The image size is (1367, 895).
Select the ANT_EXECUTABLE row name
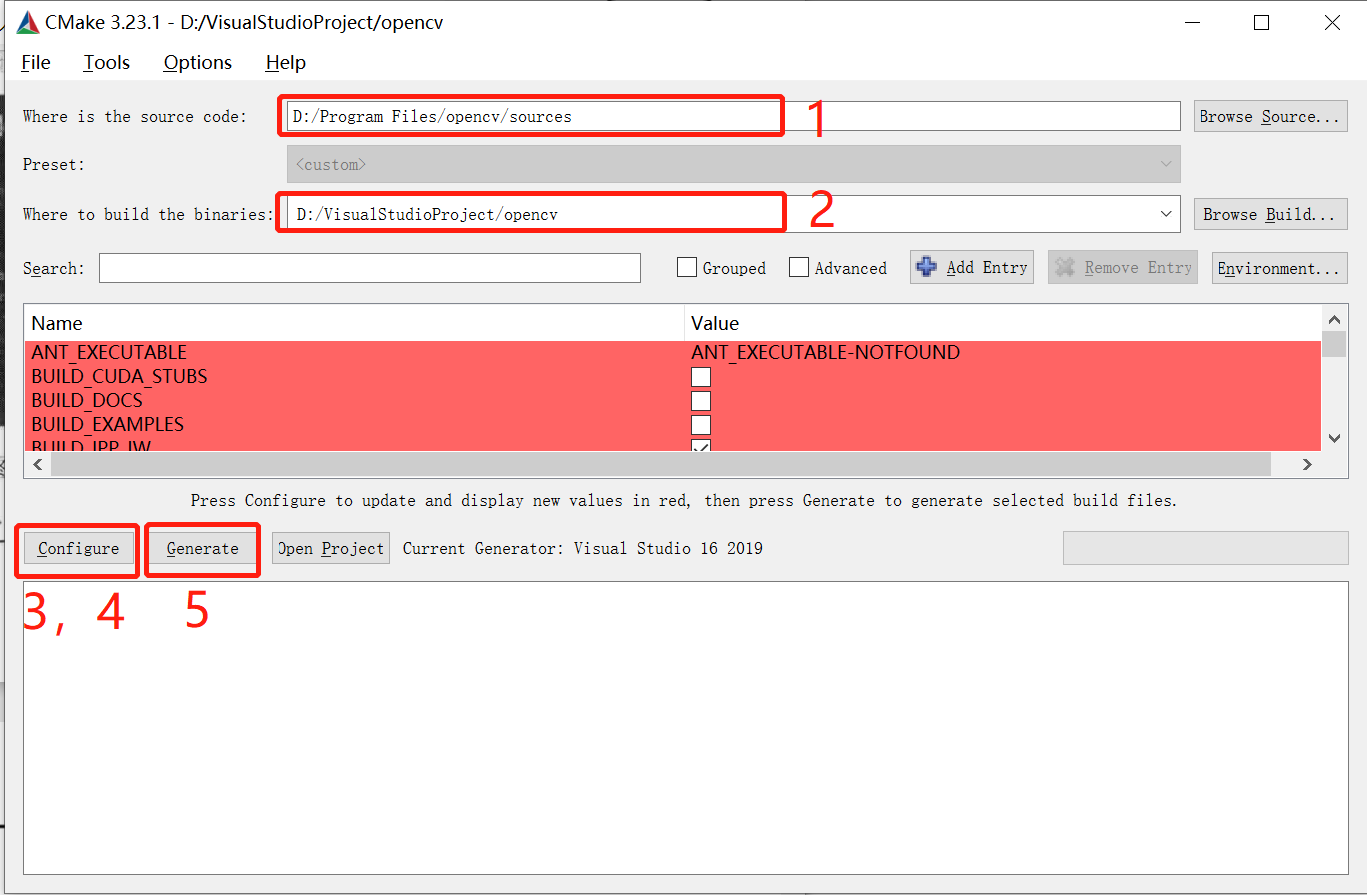[x=109, y=352]
